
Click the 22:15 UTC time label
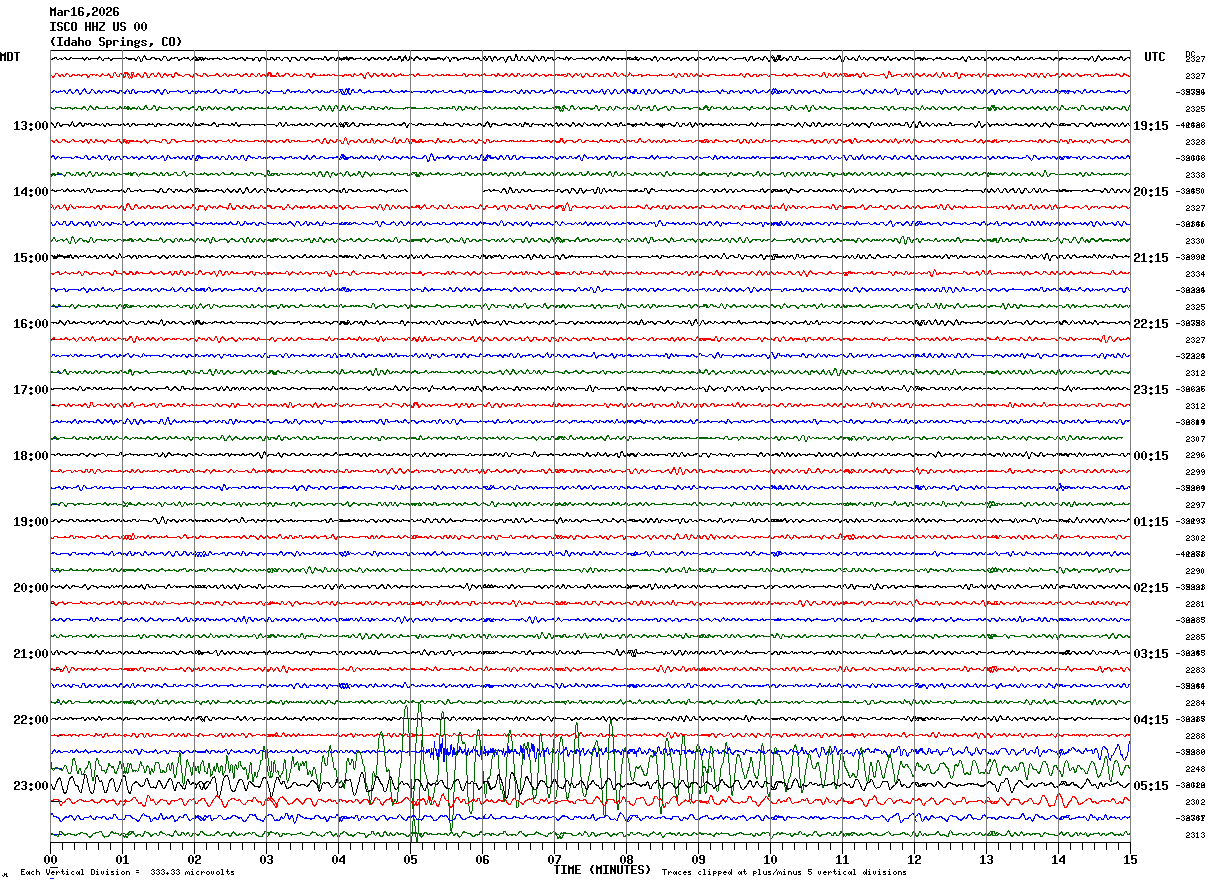pos(1151,324)
